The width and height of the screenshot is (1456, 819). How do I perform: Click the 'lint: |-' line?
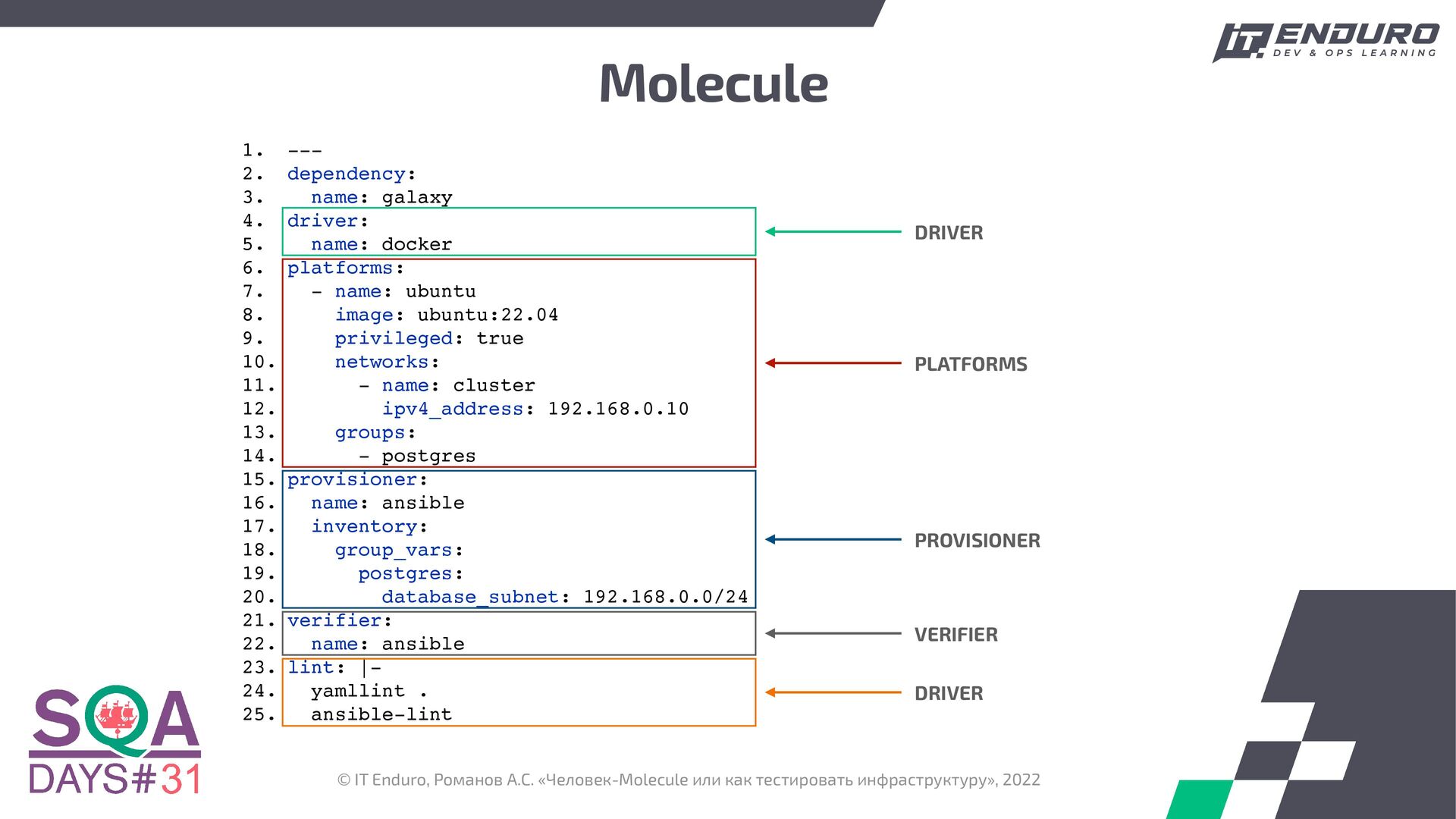(334, 667)
